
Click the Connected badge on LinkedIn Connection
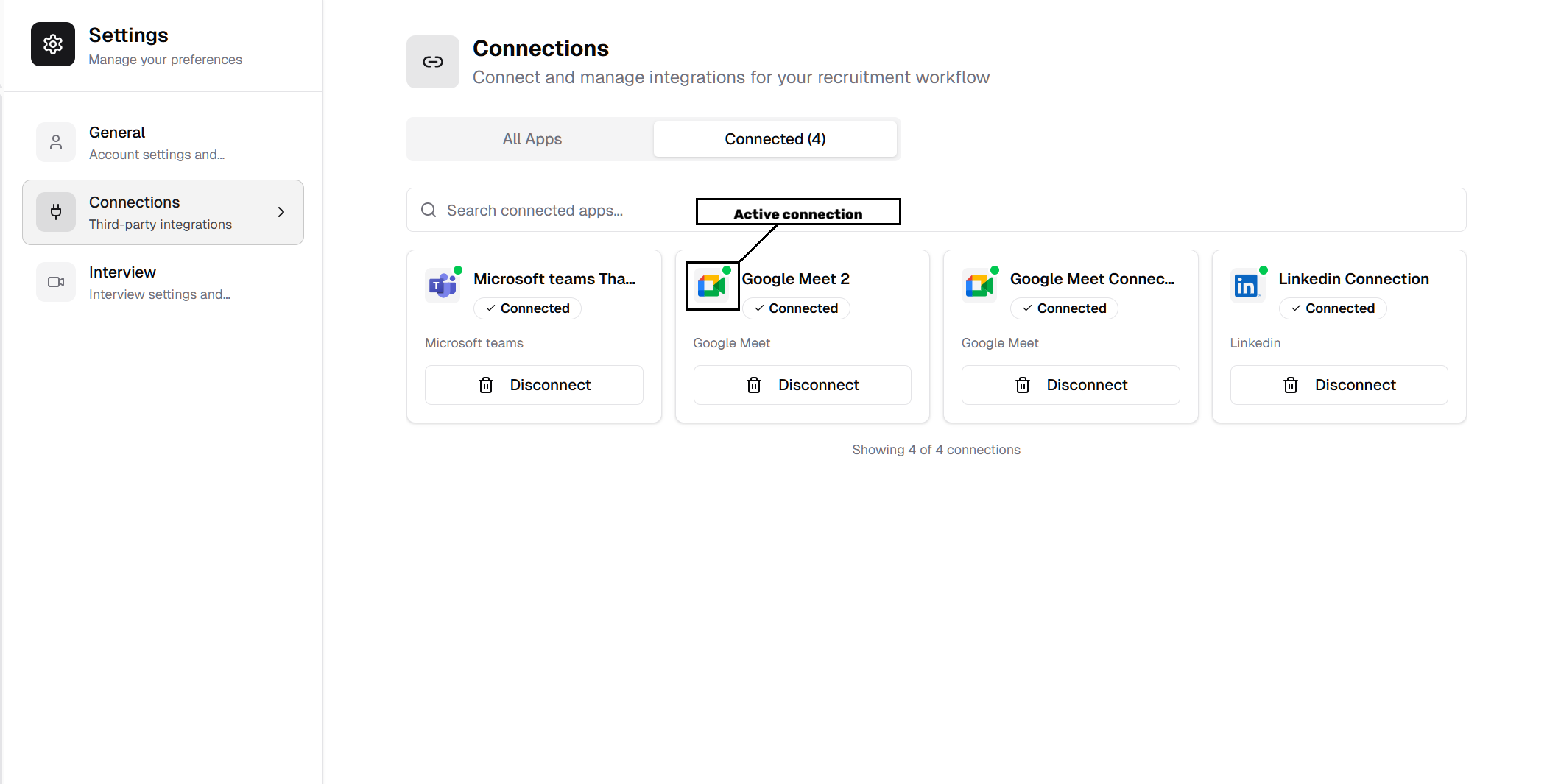coord(1333,308)
